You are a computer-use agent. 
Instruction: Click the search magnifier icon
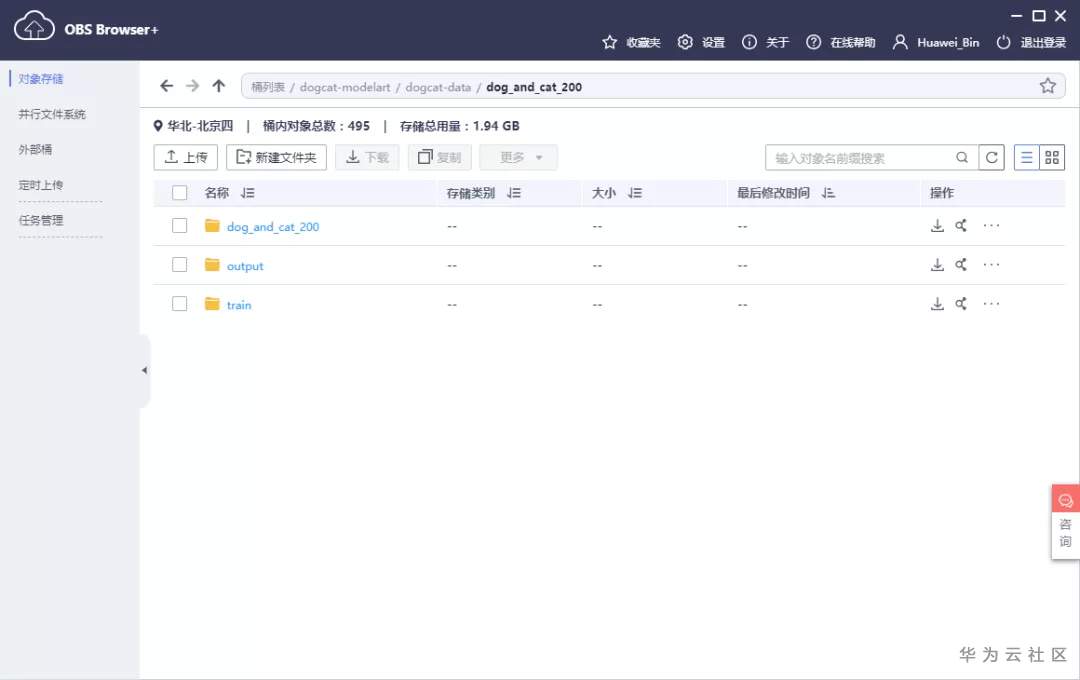(962, 158)
